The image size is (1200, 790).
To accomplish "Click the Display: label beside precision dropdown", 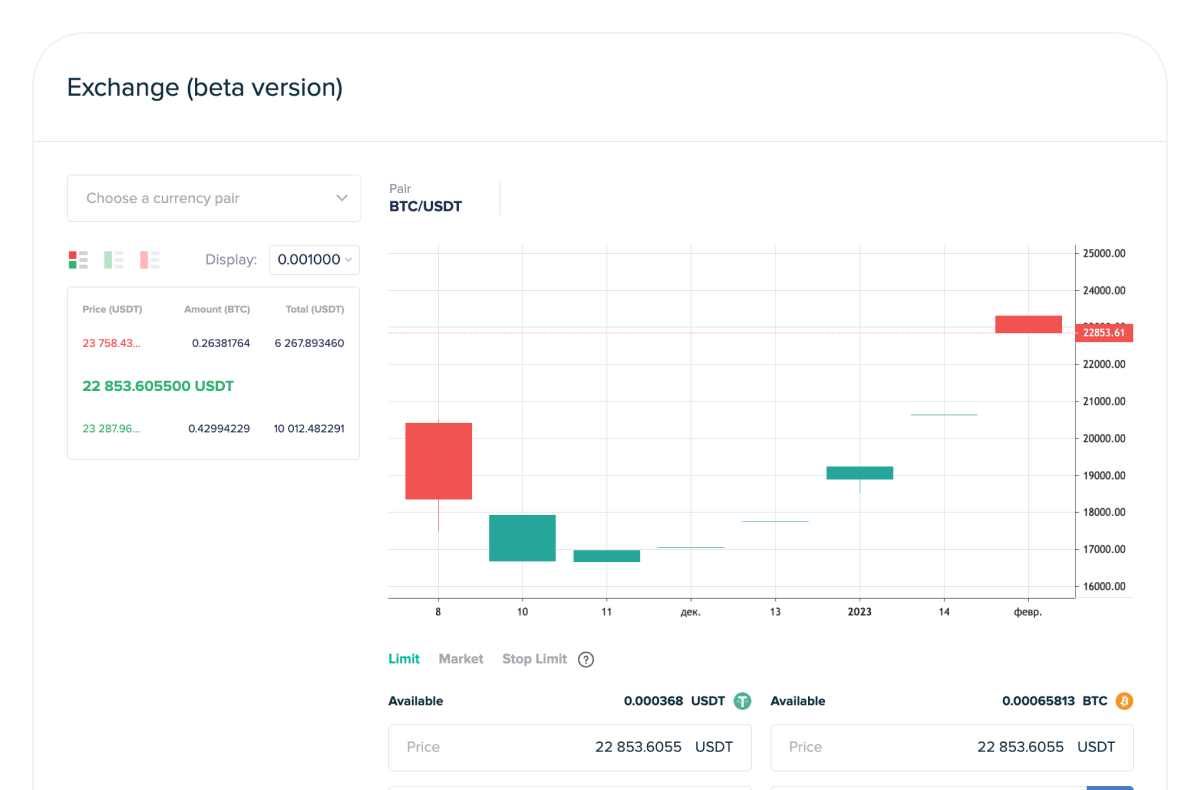I will 231,260.
